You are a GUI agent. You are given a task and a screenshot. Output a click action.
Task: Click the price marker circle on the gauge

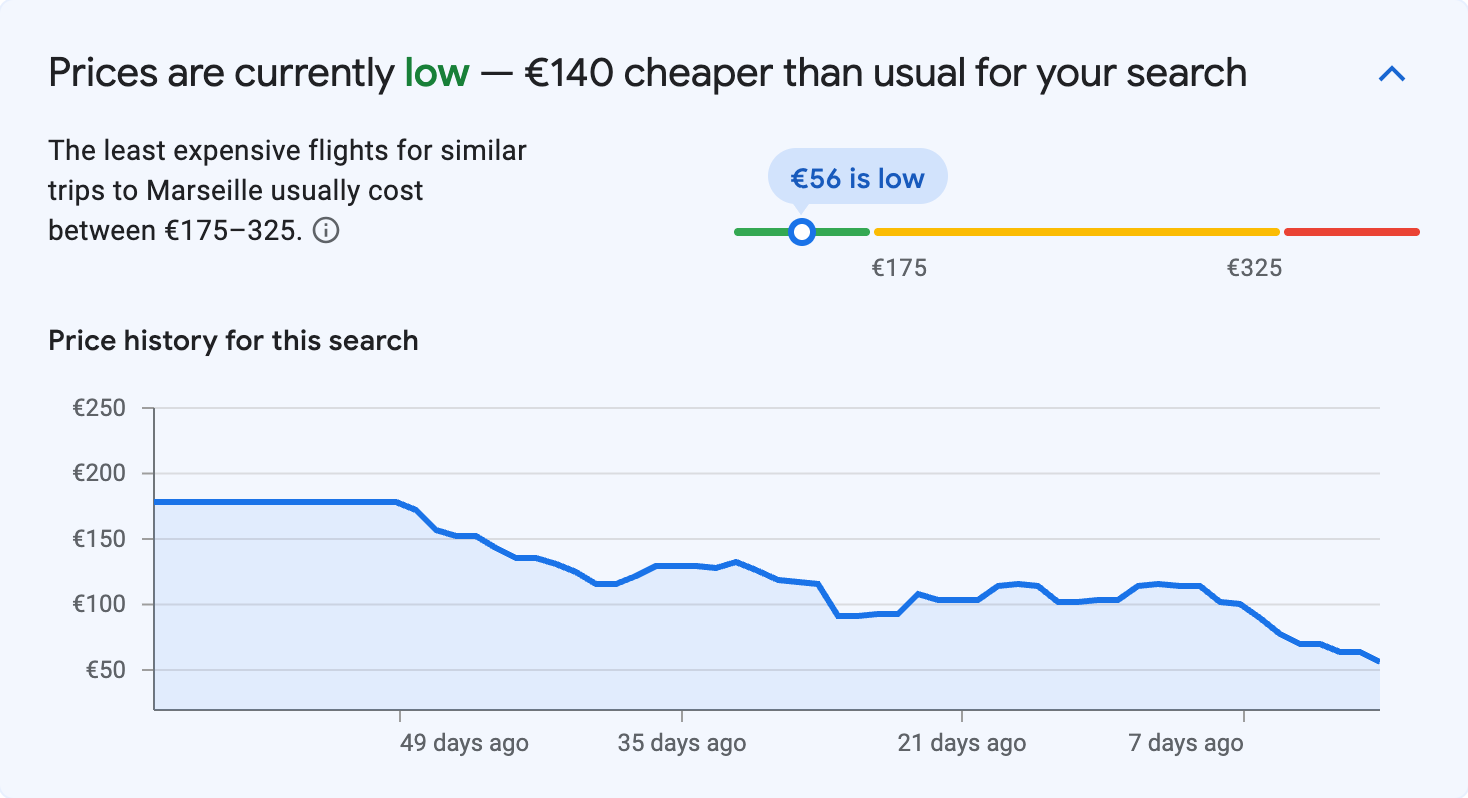[801, 231]
